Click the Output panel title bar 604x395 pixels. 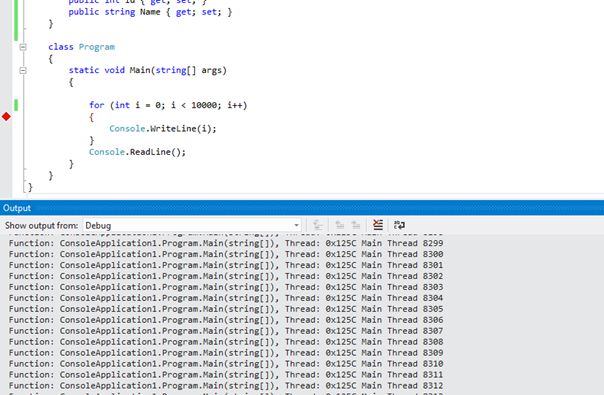302,208
